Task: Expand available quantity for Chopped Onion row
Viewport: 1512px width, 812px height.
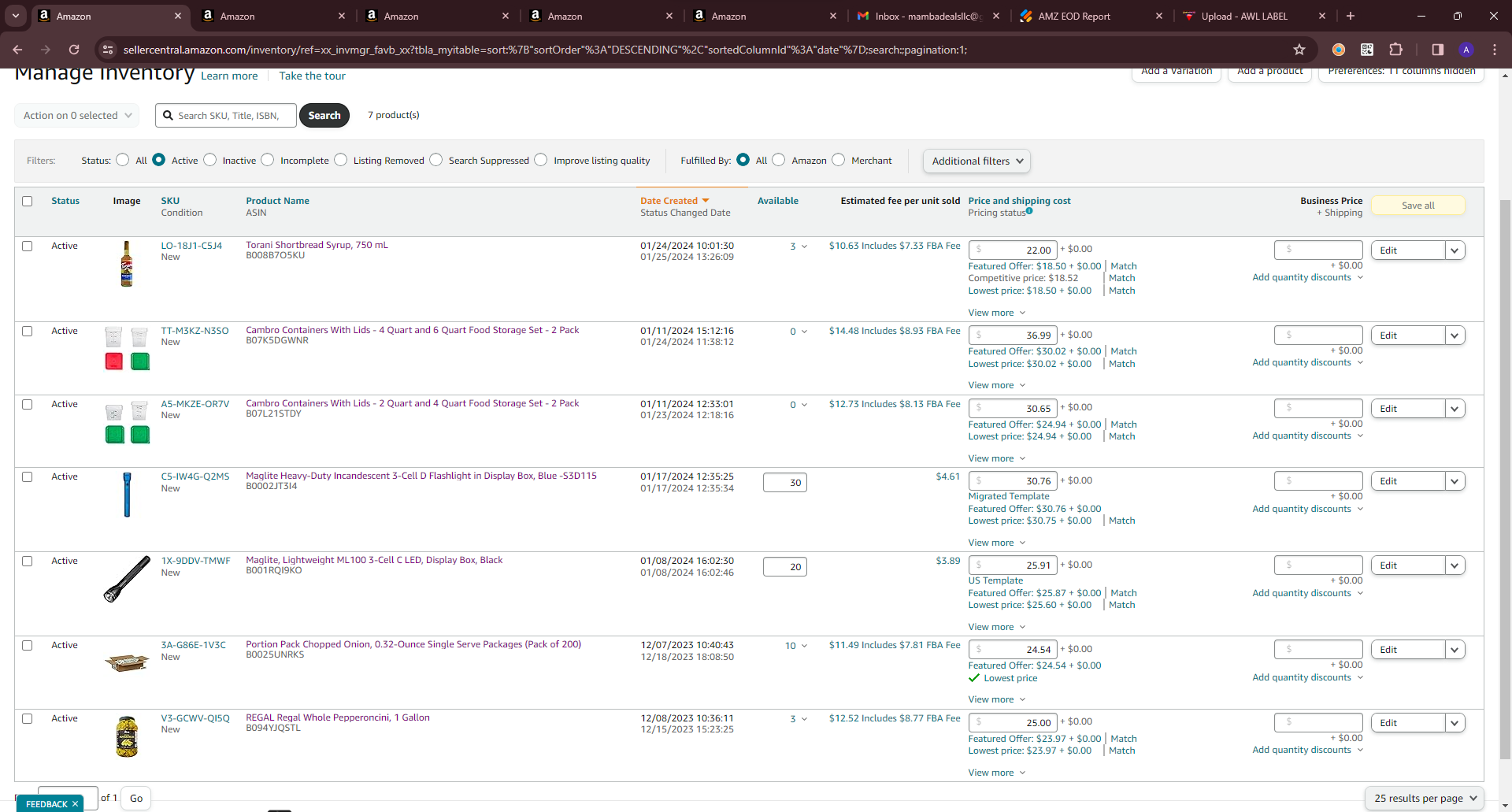Action: pyautogui.click(x=804, y=646)
